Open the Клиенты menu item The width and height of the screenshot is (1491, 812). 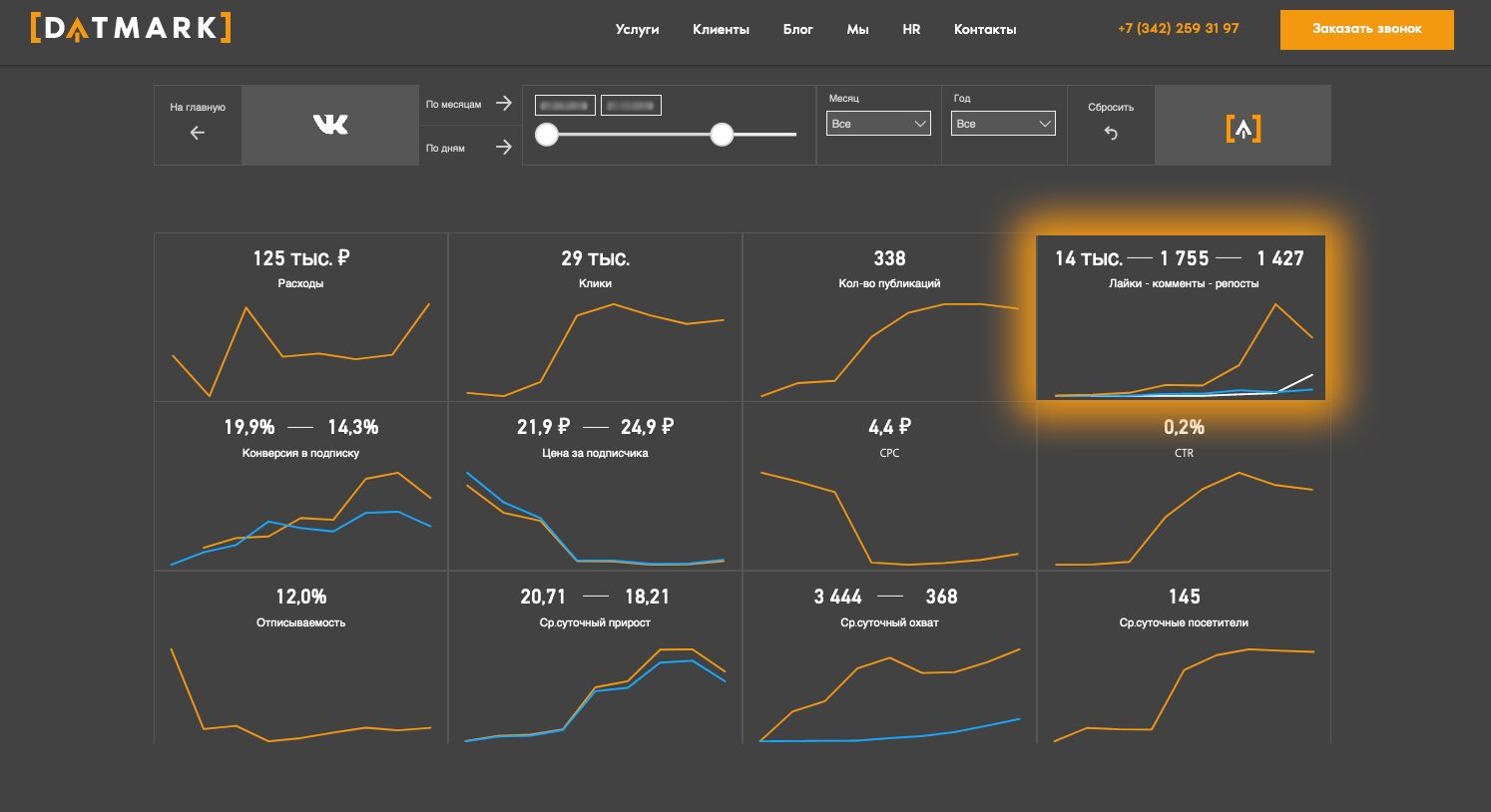[x=721, y=29]
